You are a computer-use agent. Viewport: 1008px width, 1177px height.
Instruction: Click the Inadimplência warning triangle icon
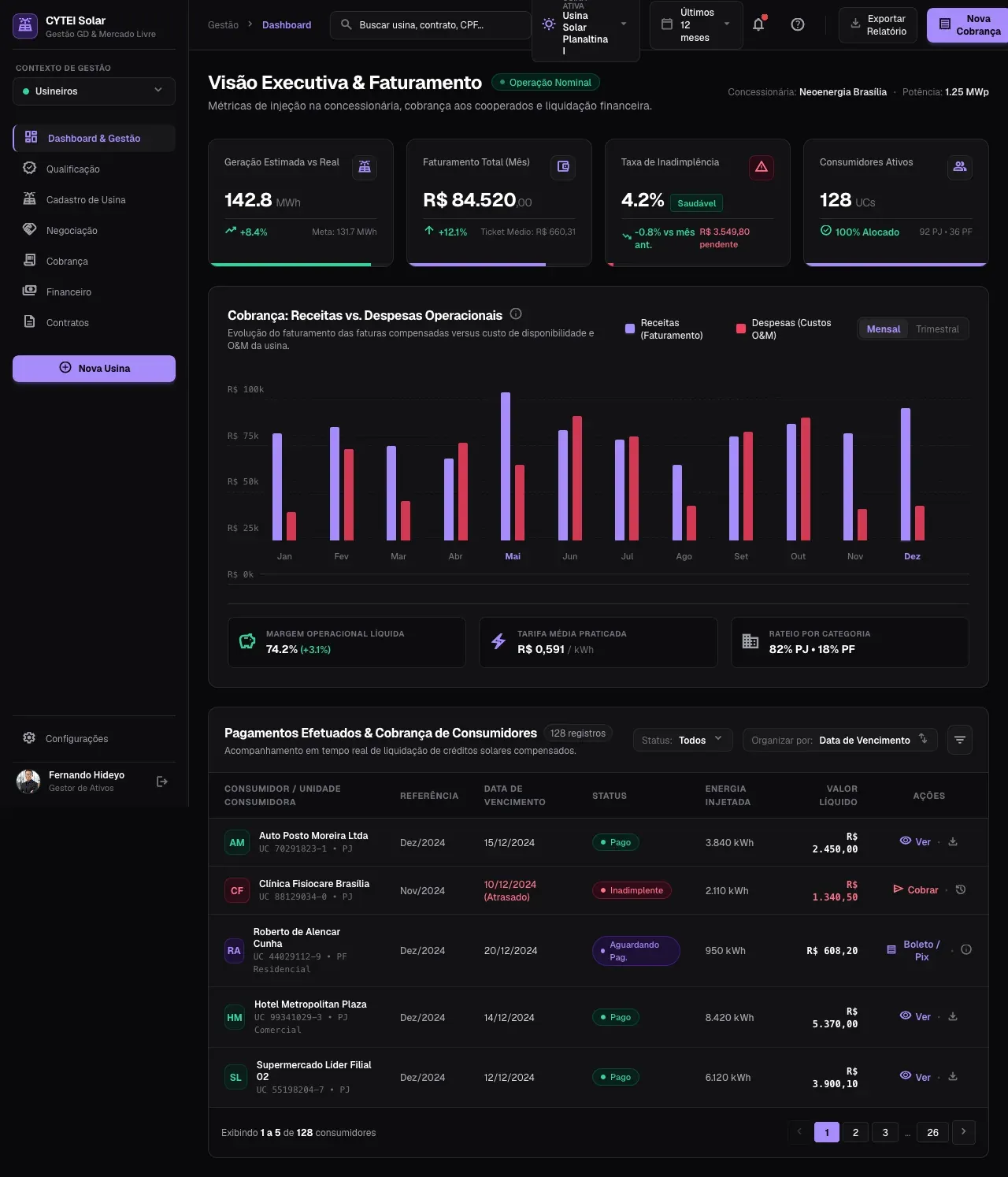point(762,167)
